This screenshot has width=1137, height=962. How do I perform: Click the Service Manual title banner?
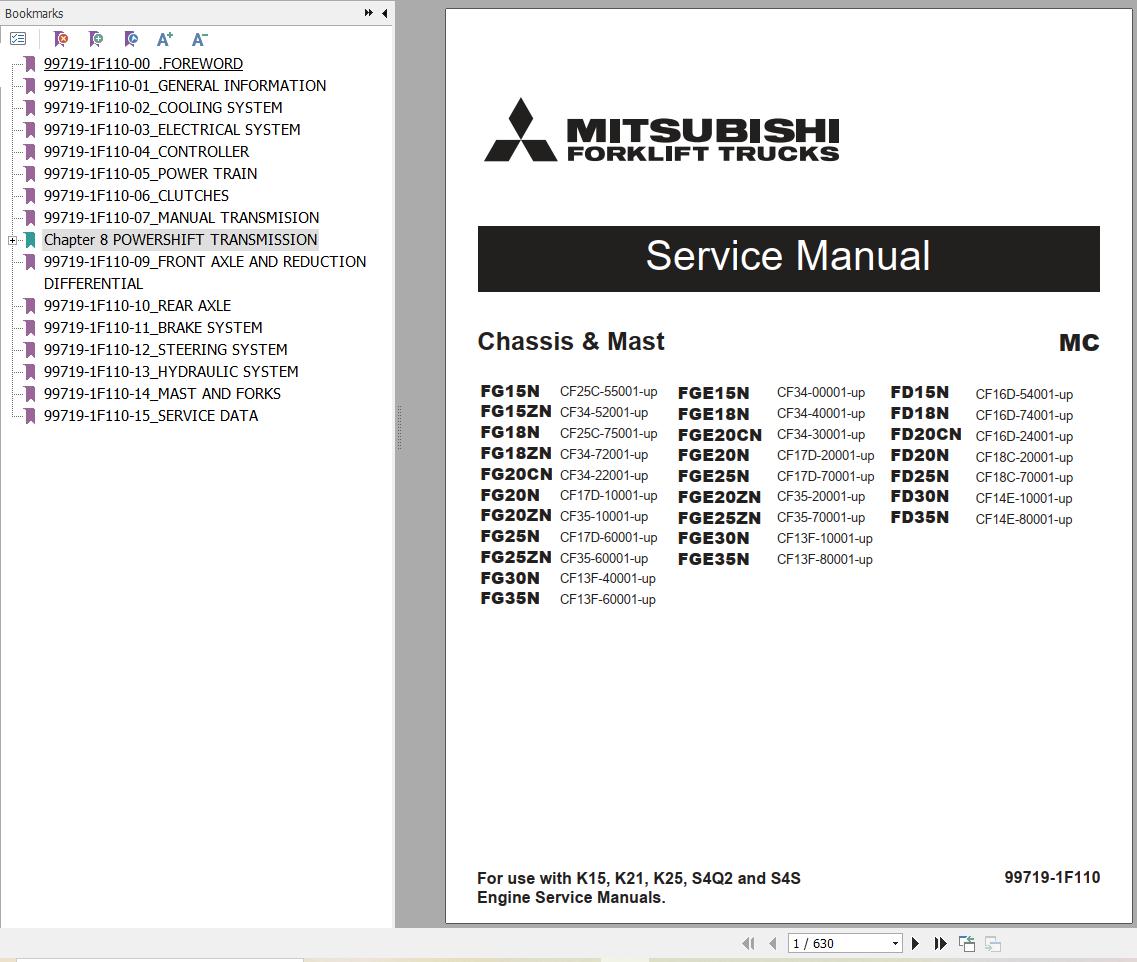click(x=788, y=259)
